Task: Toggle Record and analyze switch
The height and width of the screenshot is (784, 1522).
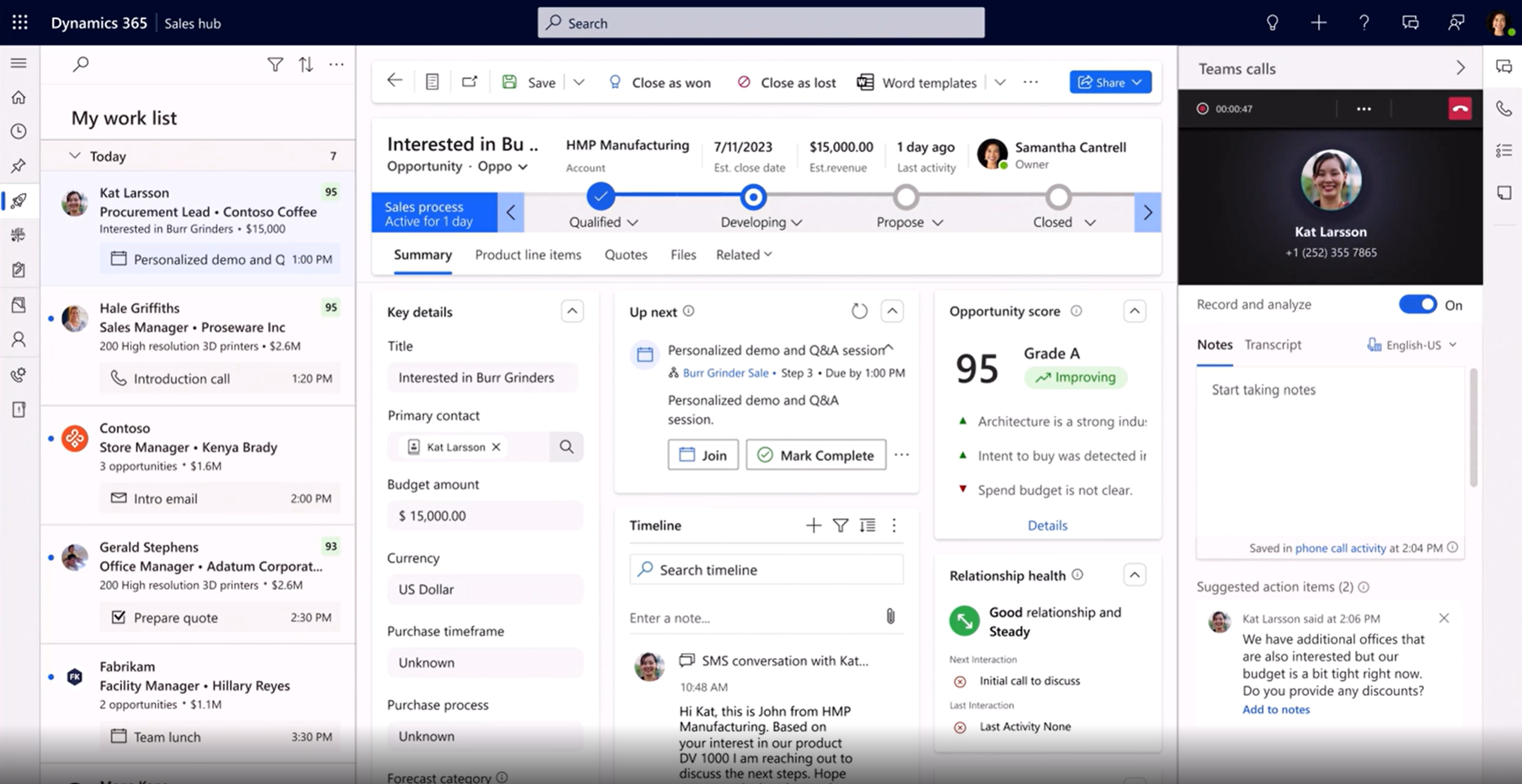Action: point(1417,304)
